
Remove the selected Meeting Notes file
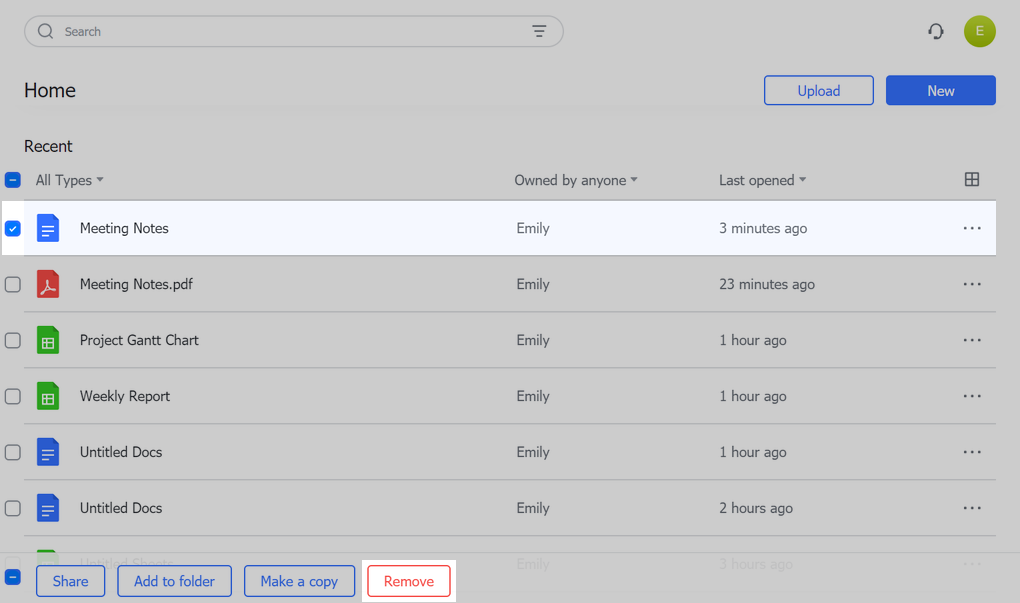point(408,580)
